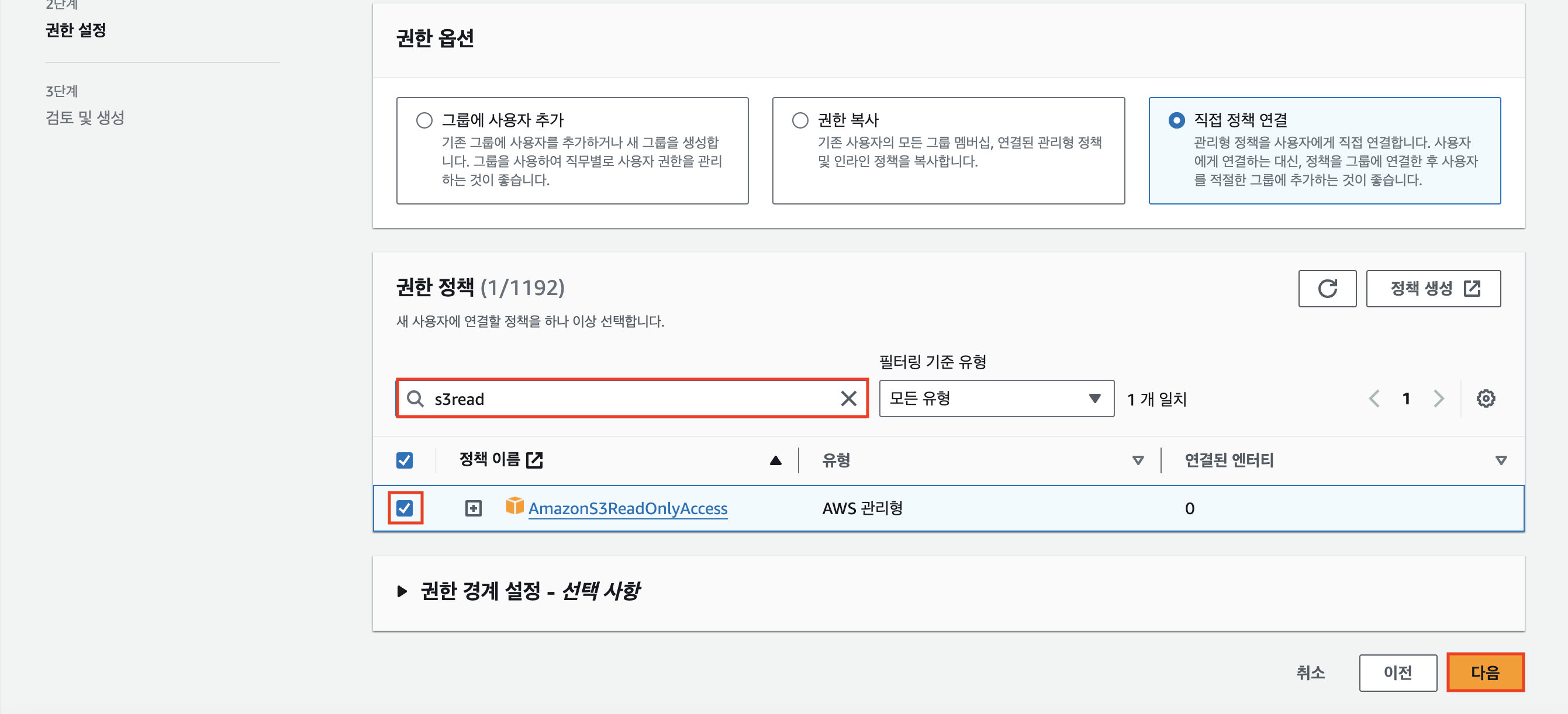Click the search magnifier icon
The height and width of the screenshot is (714, 1568).
(415, 398)
